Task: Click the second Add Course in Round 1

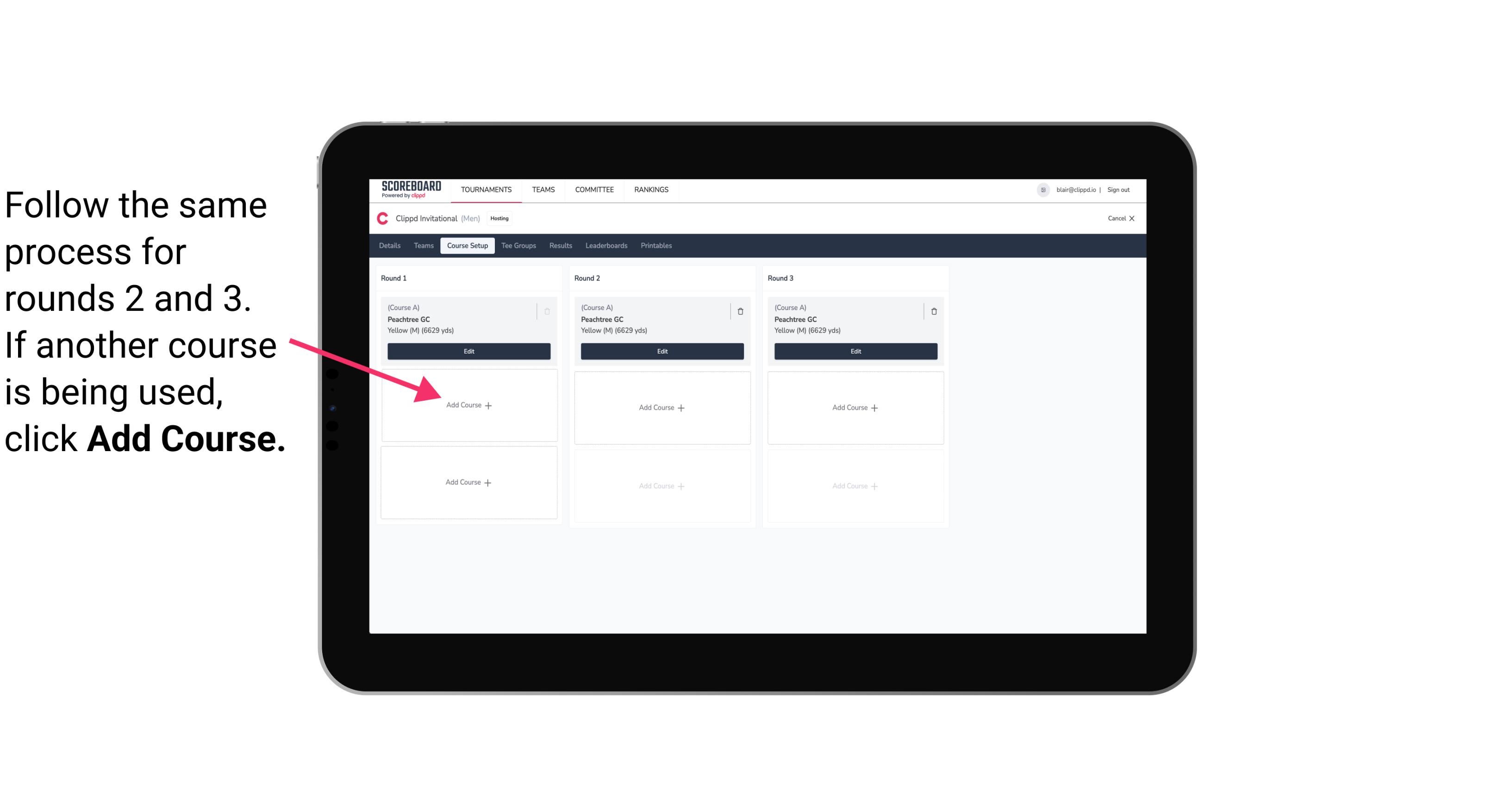Action: pos(467,482)
